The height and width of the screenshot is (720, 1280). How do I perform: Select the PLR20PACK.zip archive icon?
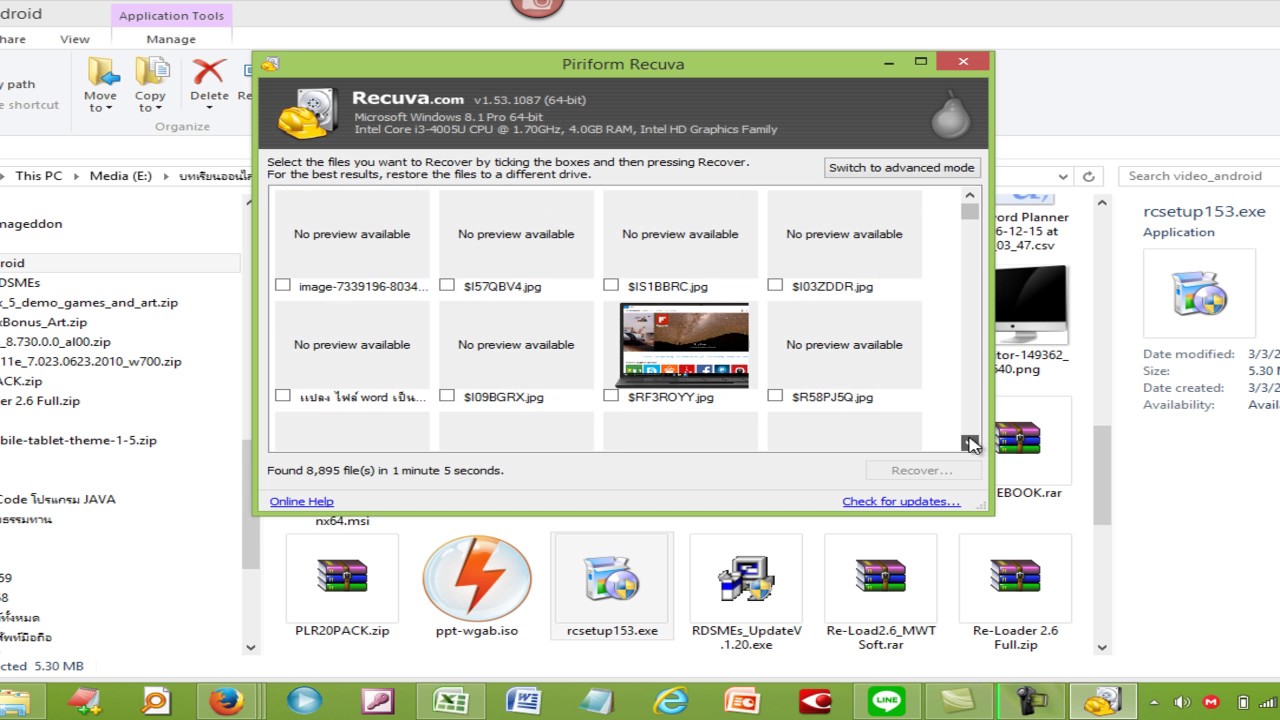pyautogui.click(x=342, y=577)
